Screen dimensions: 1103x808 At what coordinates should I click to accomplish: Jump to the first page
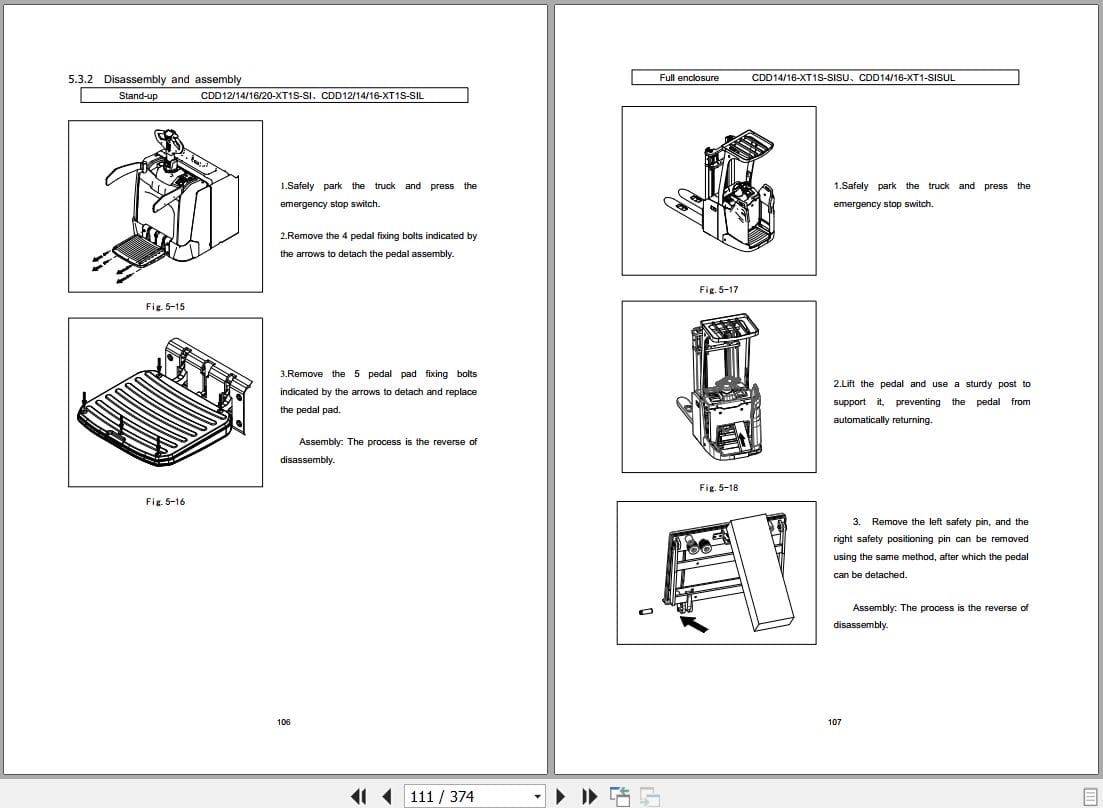(358, 796)
